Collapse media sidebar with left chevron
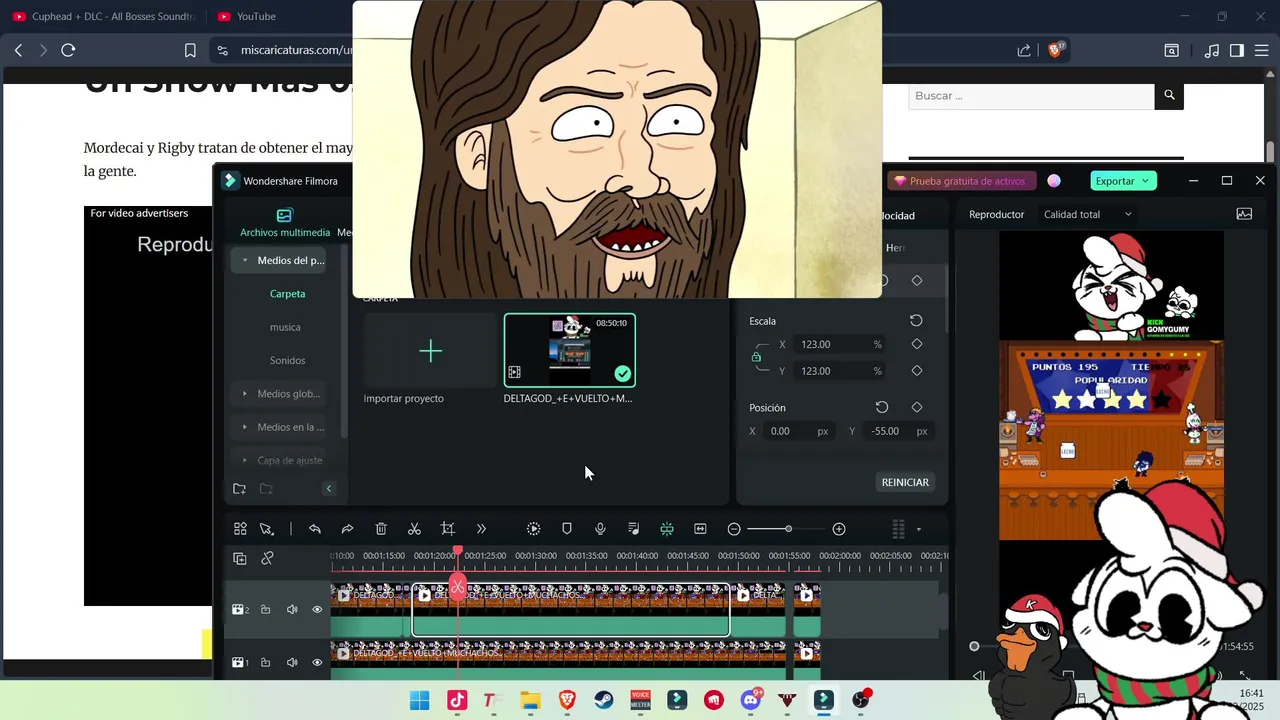 click(x=329, y=489)
